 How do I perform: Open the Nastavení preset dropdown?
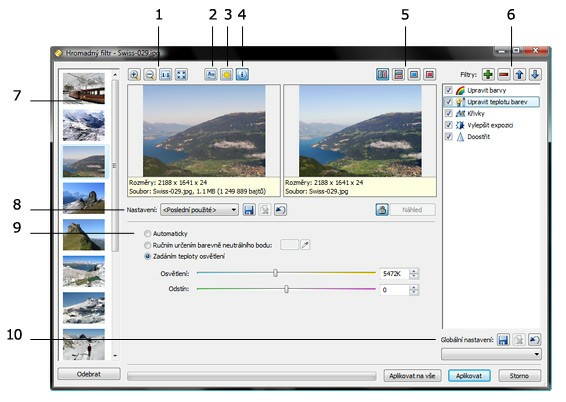(x=199, y=210)
